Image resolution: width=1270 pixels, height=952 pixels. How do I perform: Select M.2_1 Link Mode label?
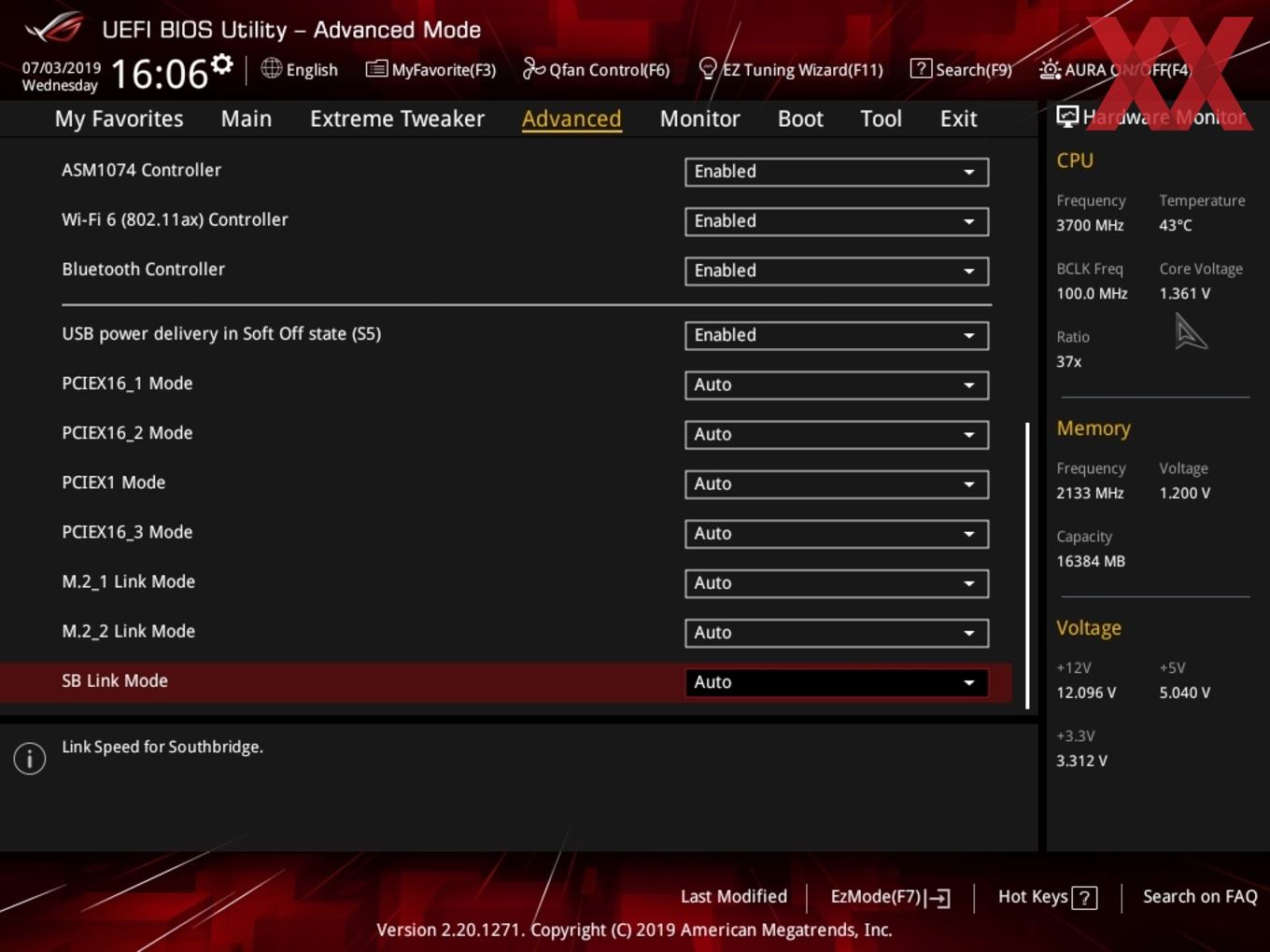(x=128, y=581)
